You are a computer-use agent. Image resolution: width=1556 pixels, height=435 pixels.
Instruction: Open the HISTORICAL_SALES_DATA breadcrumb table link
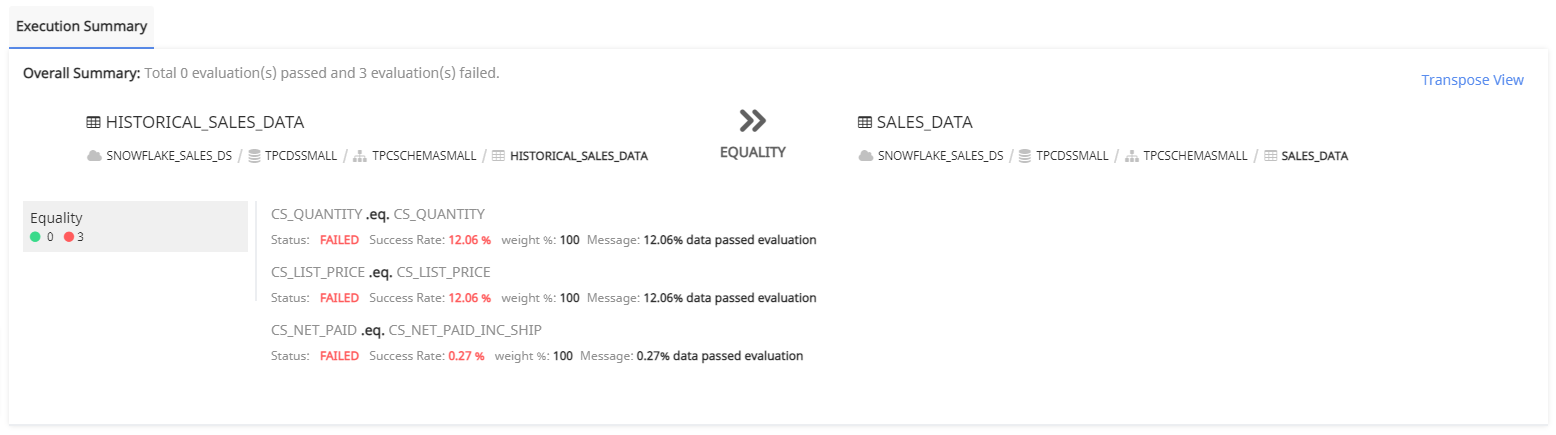click(x=578, y=156)
